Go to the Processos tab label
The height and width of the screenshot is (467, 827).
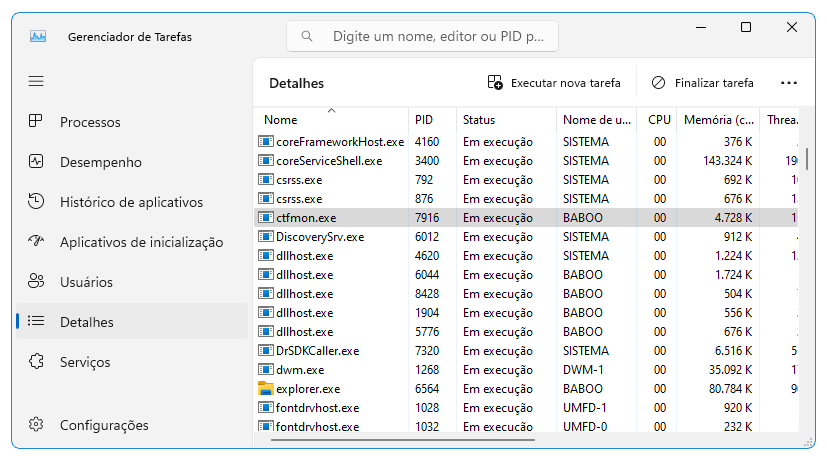[90, 122]
